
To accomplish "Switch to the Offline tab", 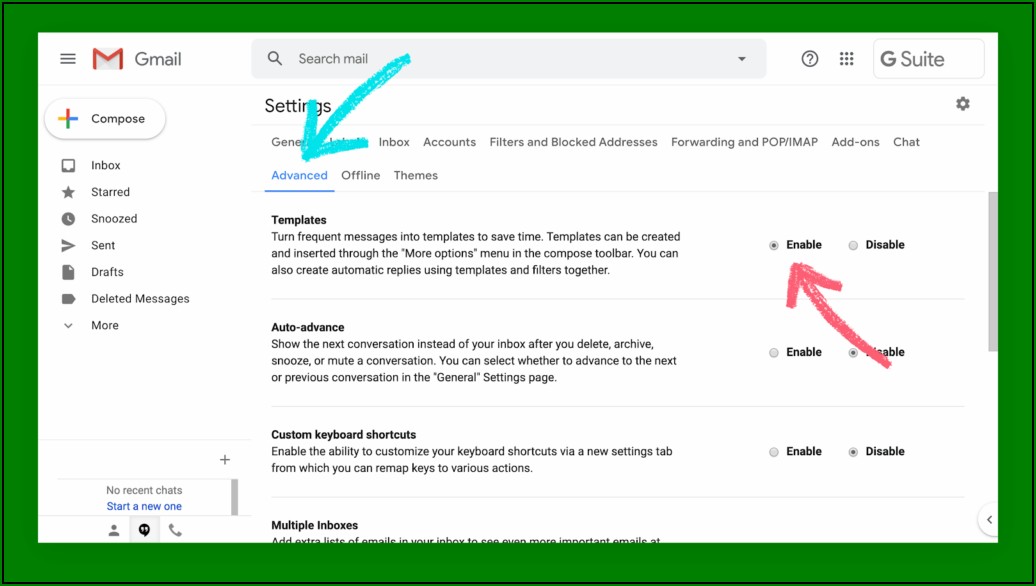I will coord(361,175).
